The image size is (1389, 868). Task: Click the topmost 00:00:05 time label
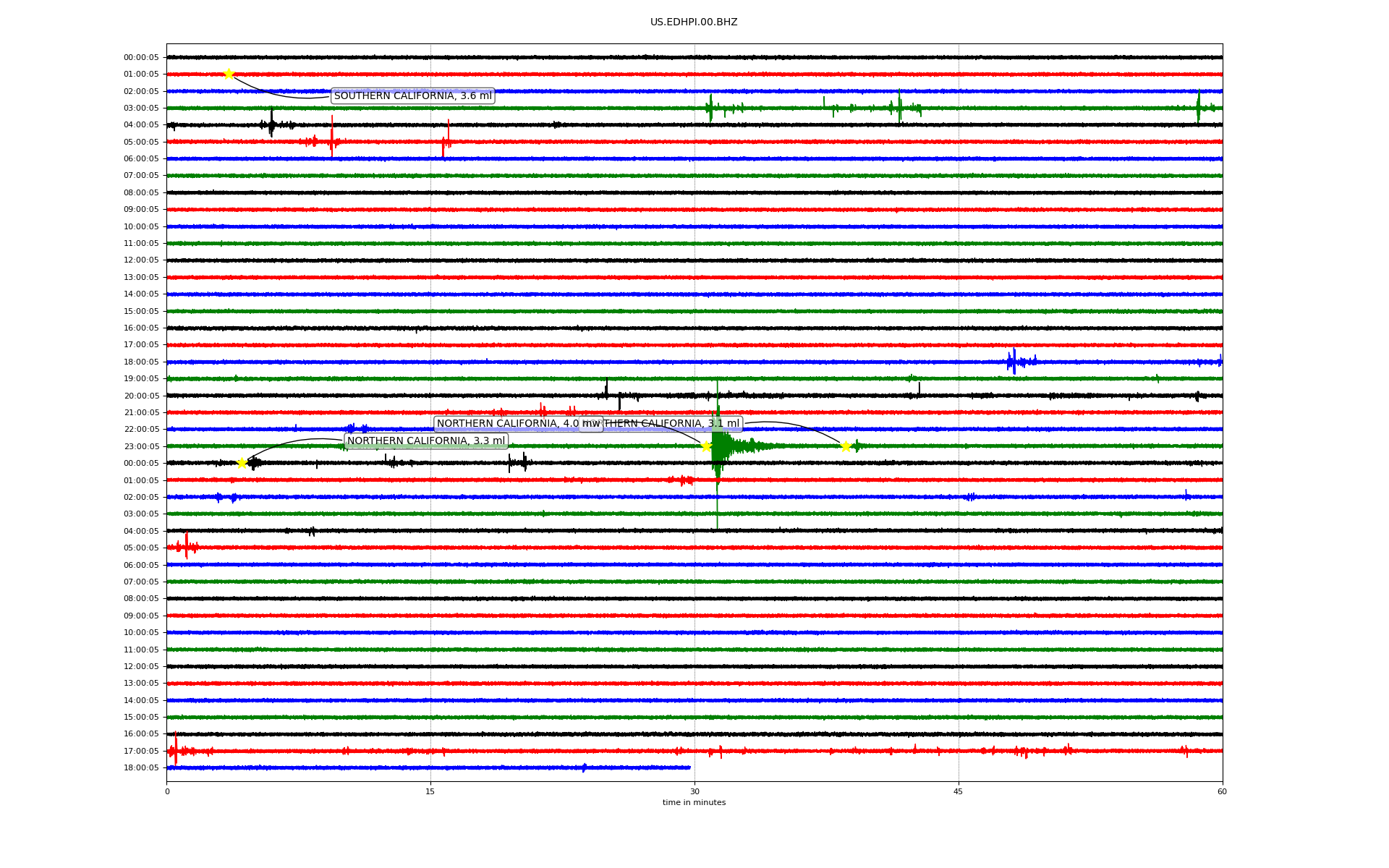pyautogui.click(x=141, y=58)
